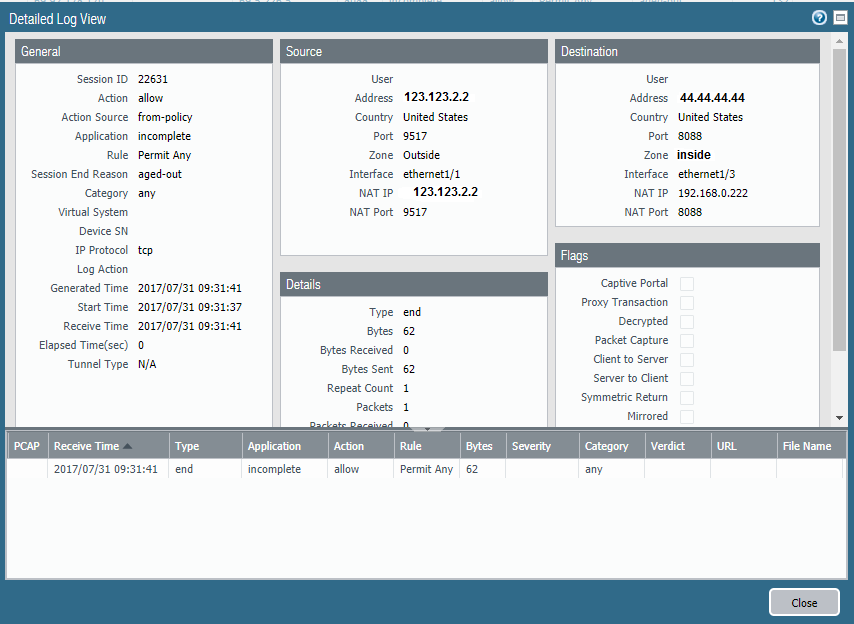Viewport: 854px width, 624px height.
Task: Open help for Detailed Log View
Action: (x=819, y=18)
